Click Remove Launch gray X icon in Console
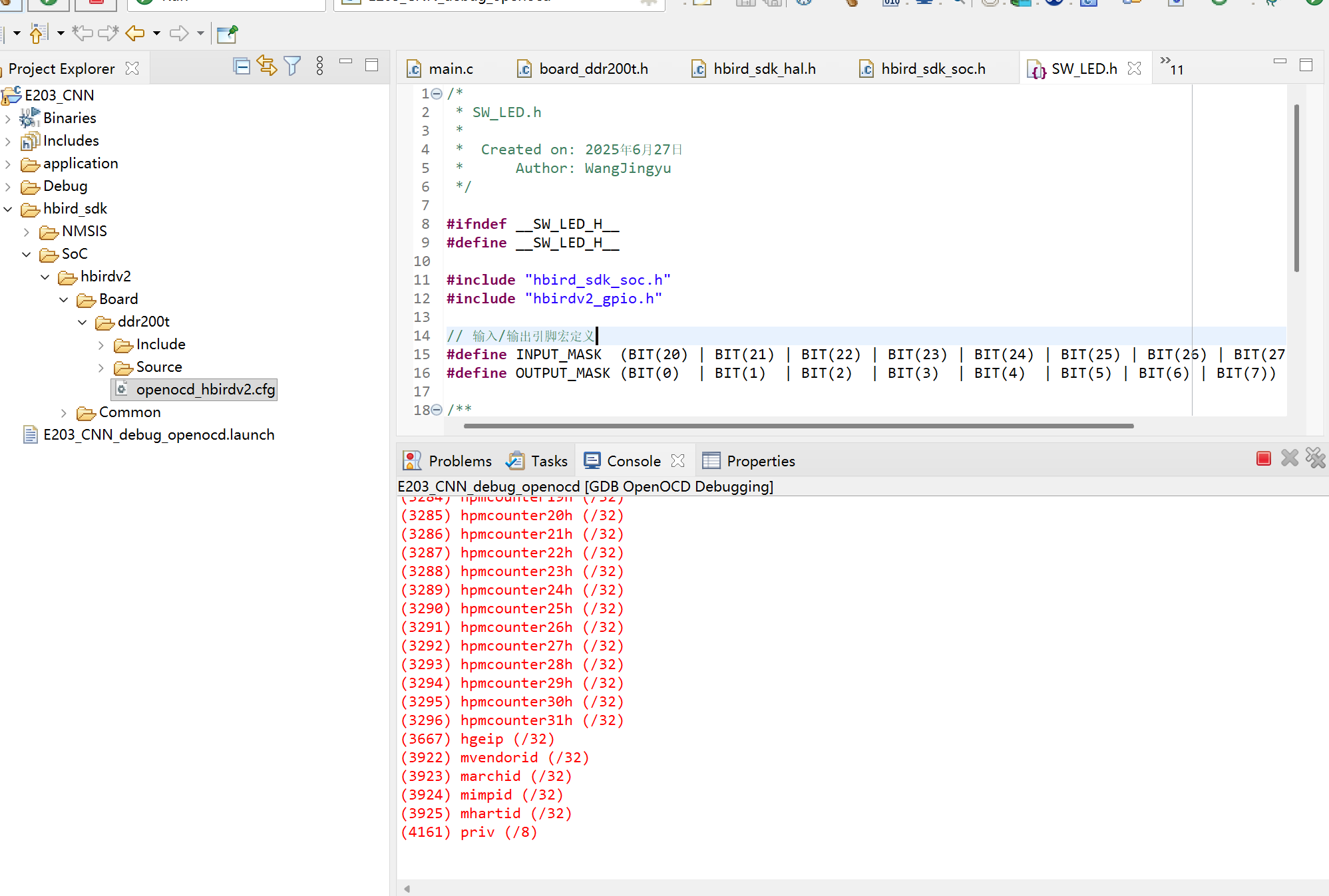1329x896 pixels. click(1289, 458)
